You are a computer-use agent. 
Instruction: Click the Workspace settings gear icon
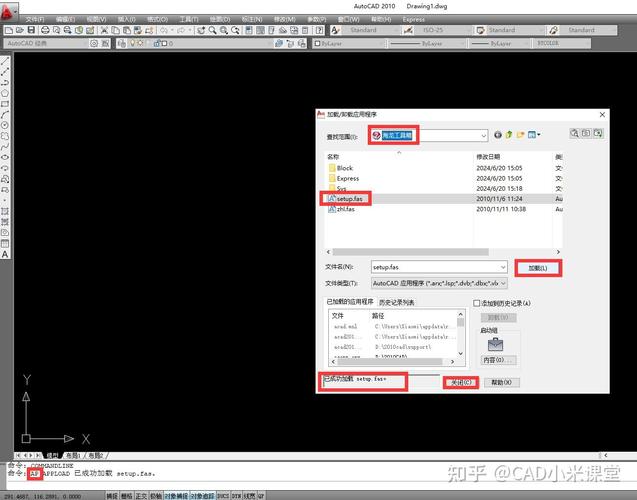pos(94,43)
